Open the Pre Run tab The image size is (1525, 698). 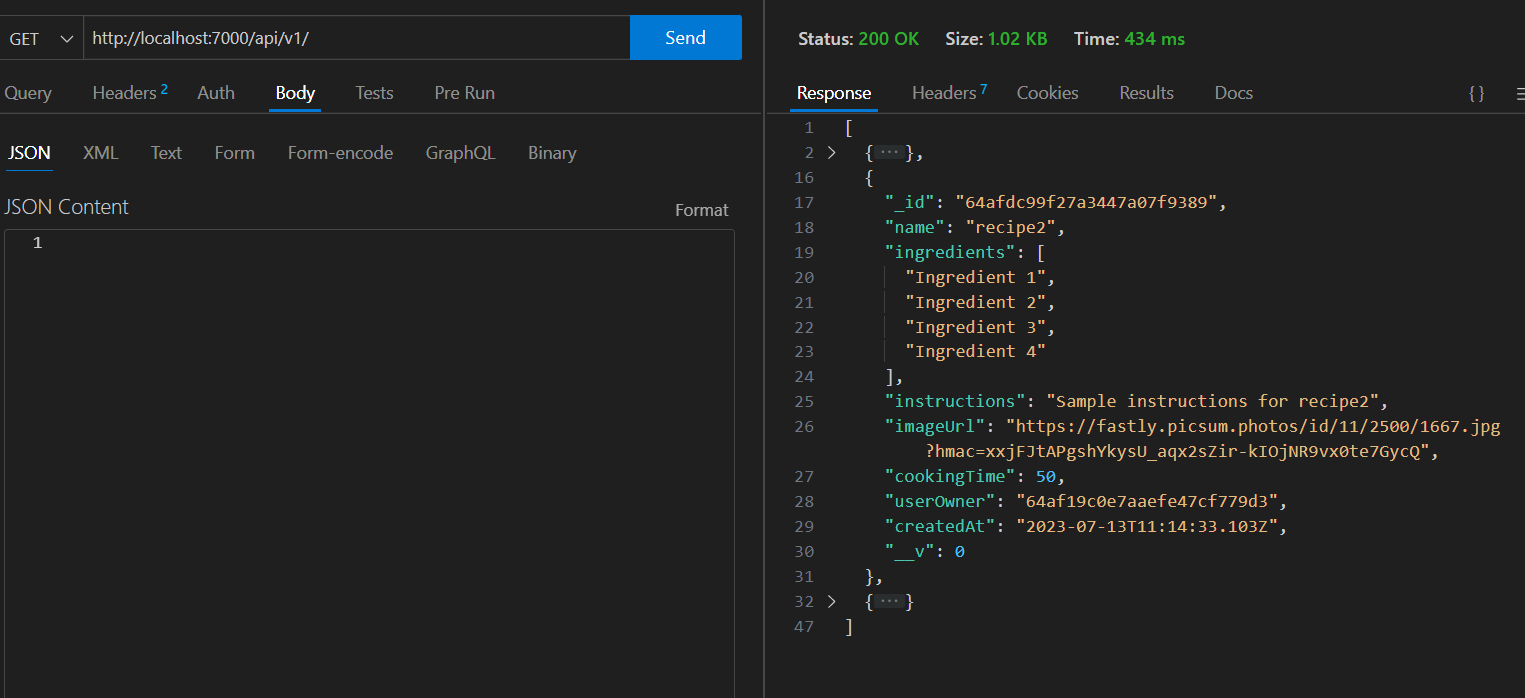[464, 93]
